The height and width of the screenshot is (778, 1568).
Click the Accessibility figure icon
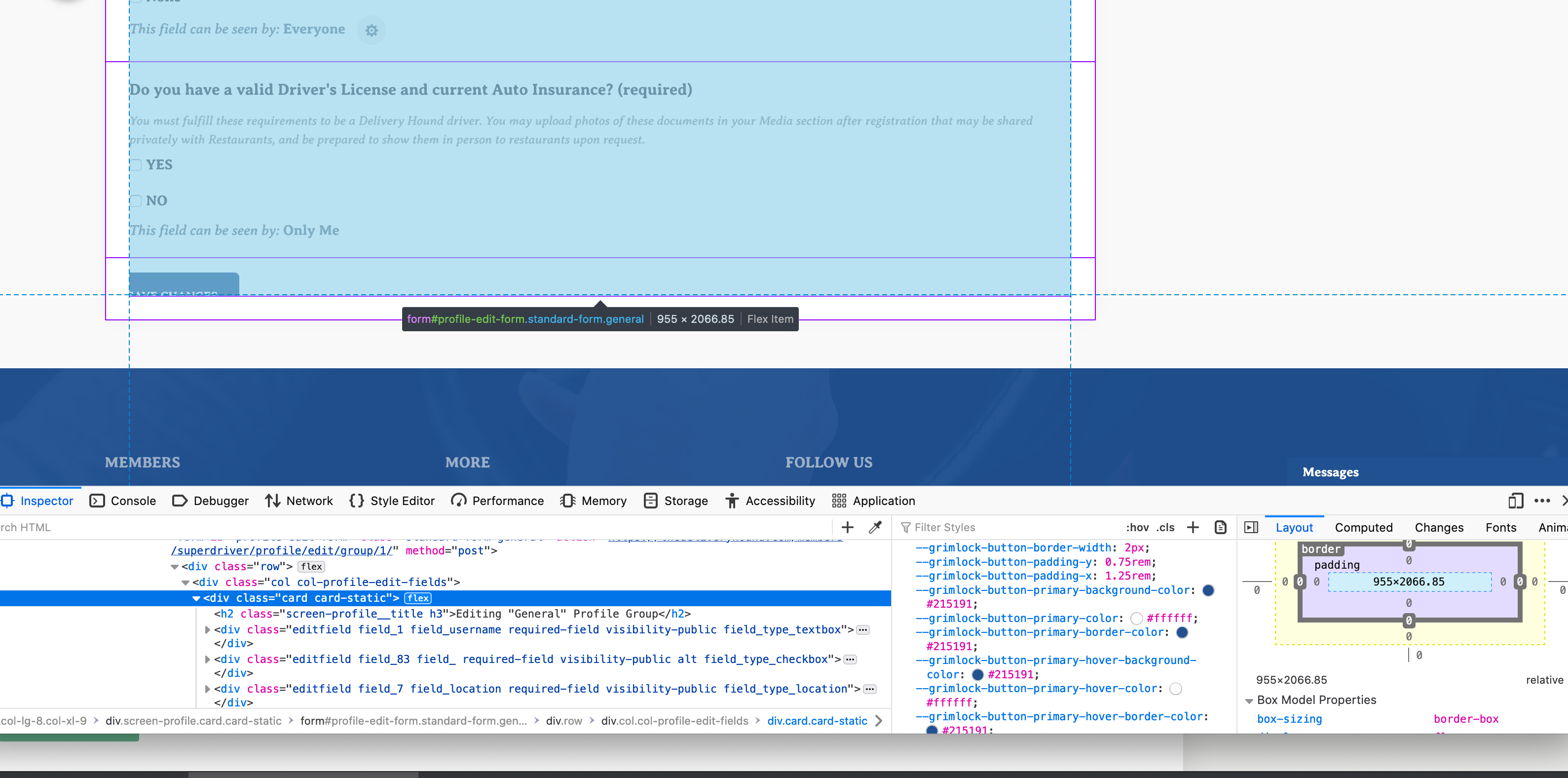coord(732,500)
